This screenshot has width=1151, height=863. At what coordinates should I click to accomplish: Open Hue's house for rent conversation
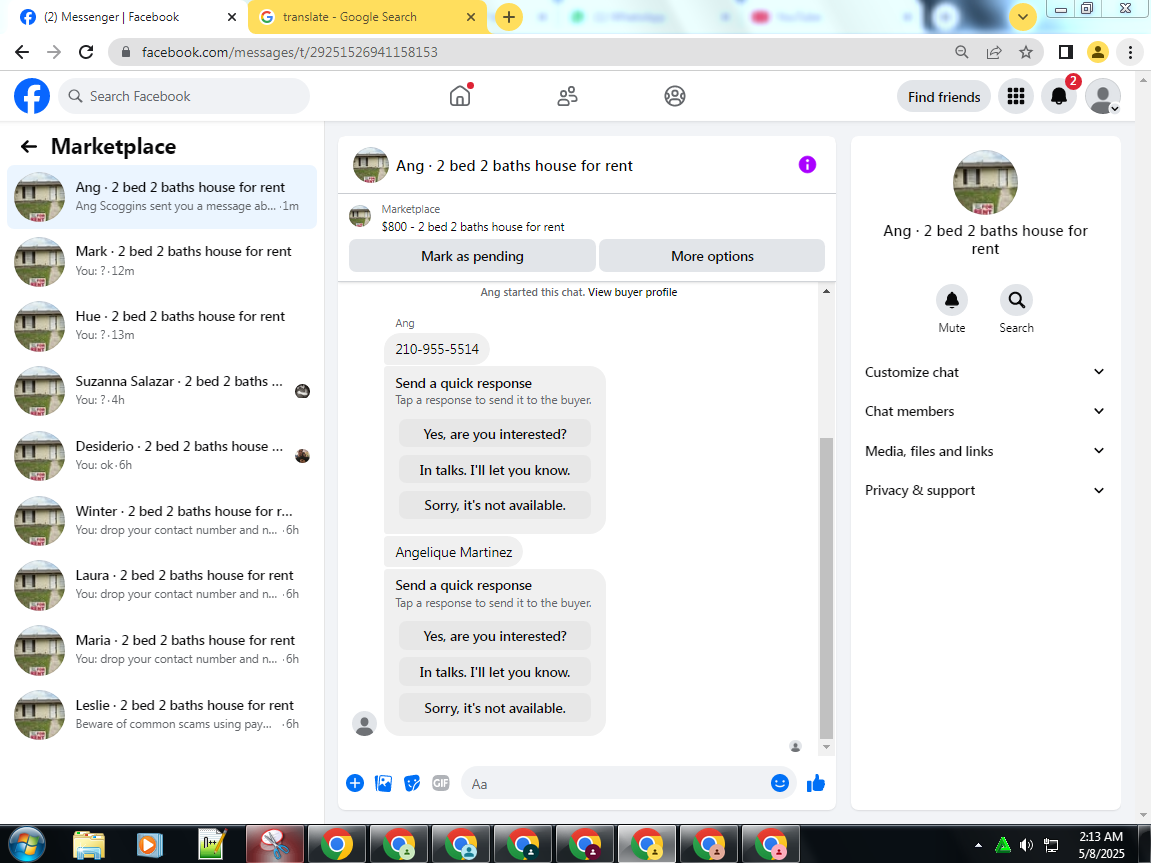[x=162, y=325]
